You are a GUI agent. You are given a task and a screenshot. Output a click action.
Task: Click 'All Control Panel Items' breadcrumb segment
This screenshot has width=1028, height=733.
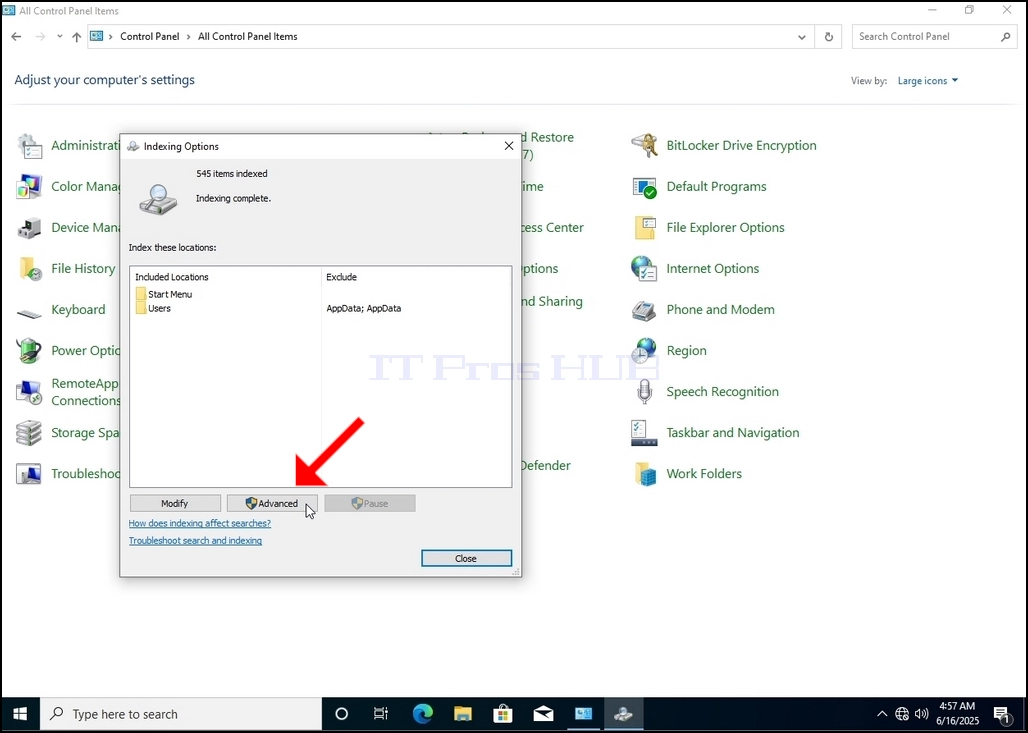click(x=248, y=37)
